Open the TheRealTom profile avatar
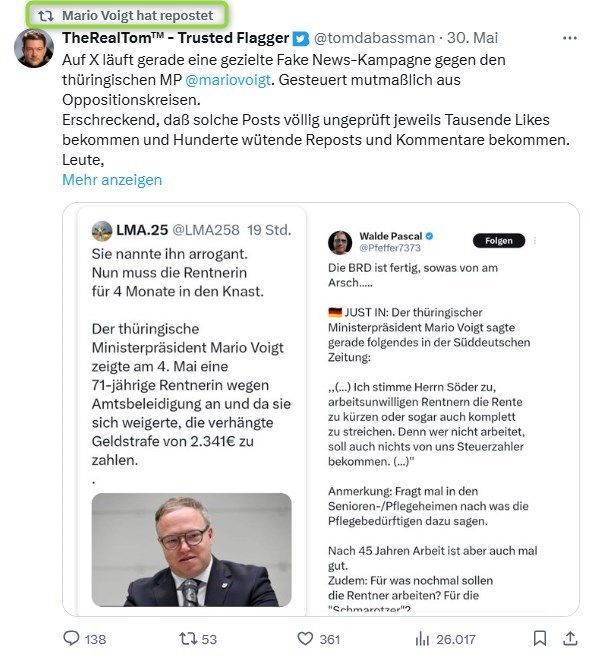The image size is (590, 659). [x=34, y=48]
